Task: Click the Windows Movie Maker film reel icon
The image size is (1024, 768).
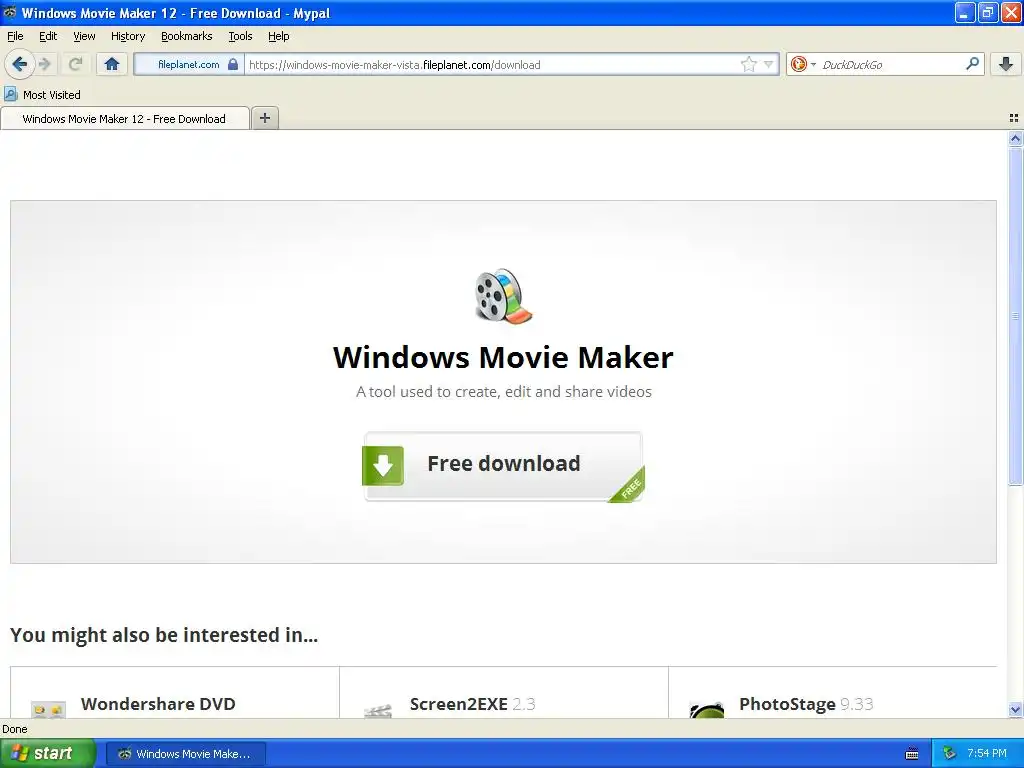Action: [504, 296]
